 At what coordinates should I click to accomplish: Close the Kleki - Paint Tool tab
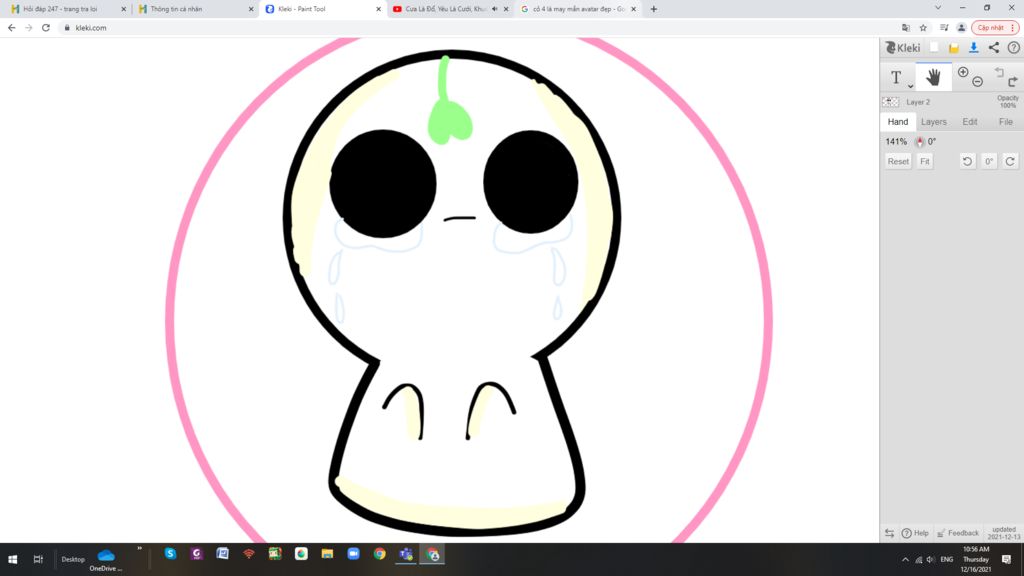click(x=378, y=9)
